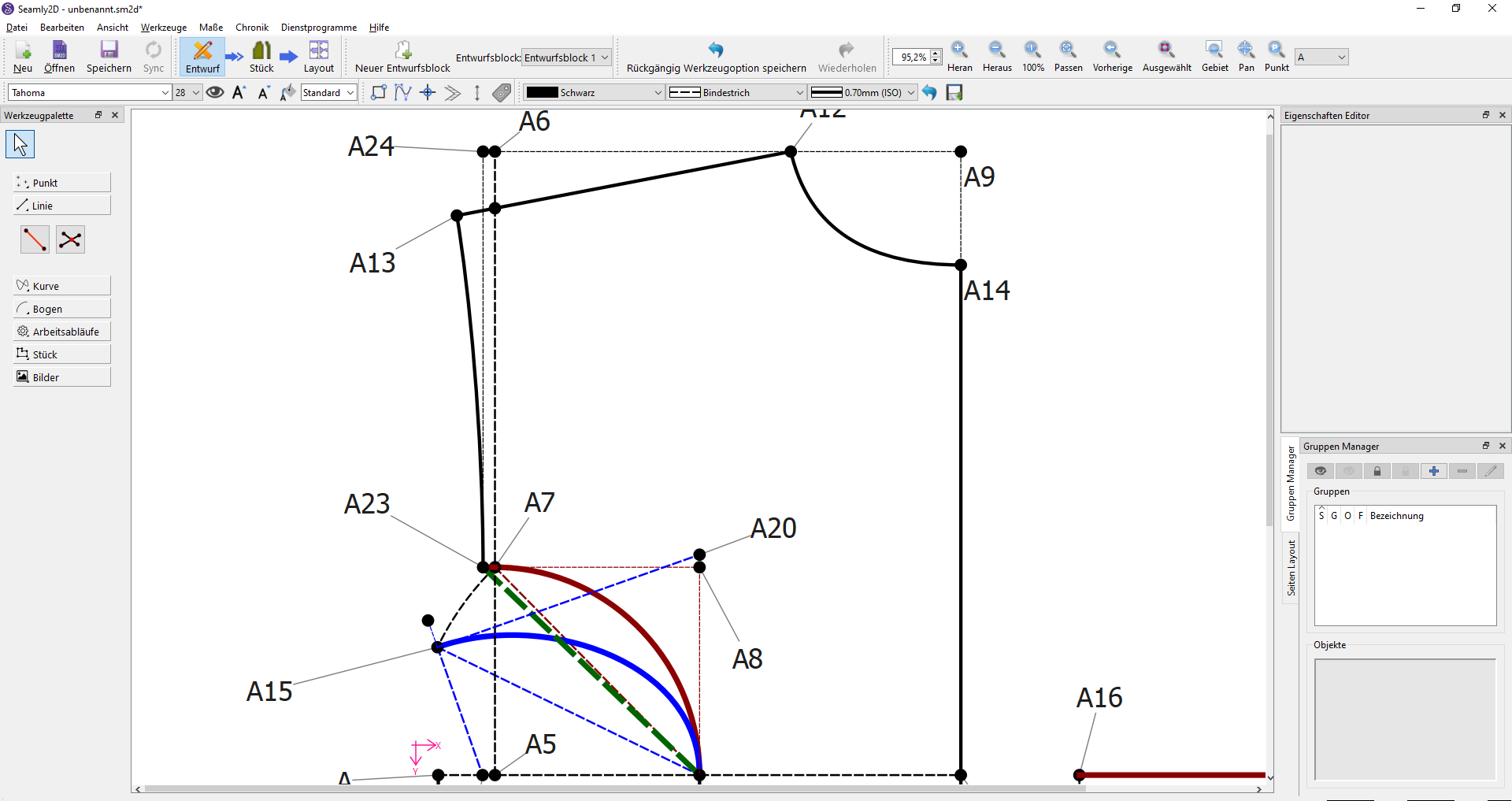
Task: Click Neuer Entwurfsblock icon
Action: (402, 51)
